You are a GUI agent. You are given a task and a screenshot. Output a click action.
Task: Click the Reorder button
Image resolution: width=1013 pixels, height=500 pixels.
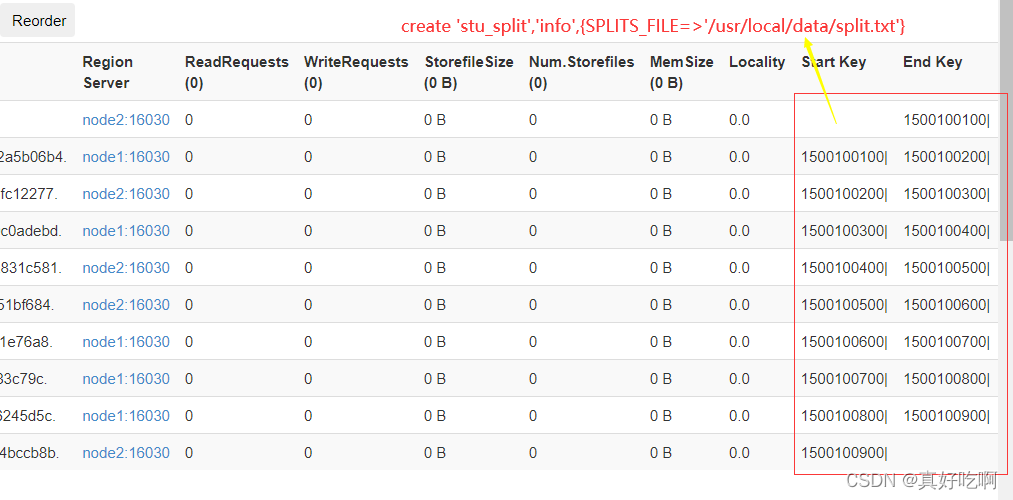coord(37,21)
